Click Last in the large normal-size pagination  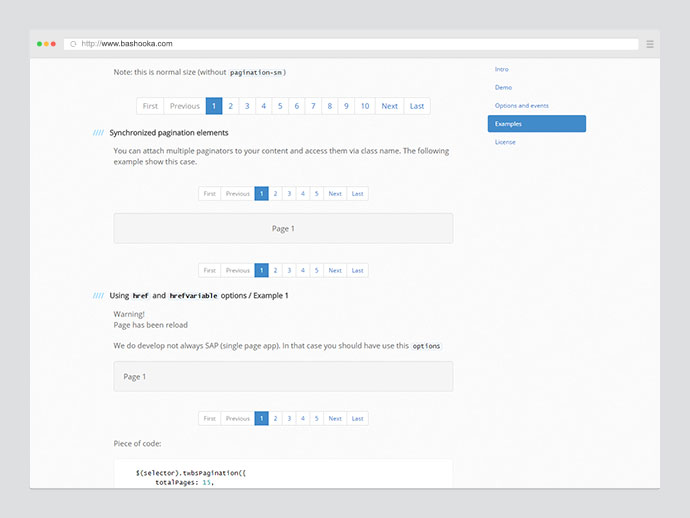click(x=417, y=106)
